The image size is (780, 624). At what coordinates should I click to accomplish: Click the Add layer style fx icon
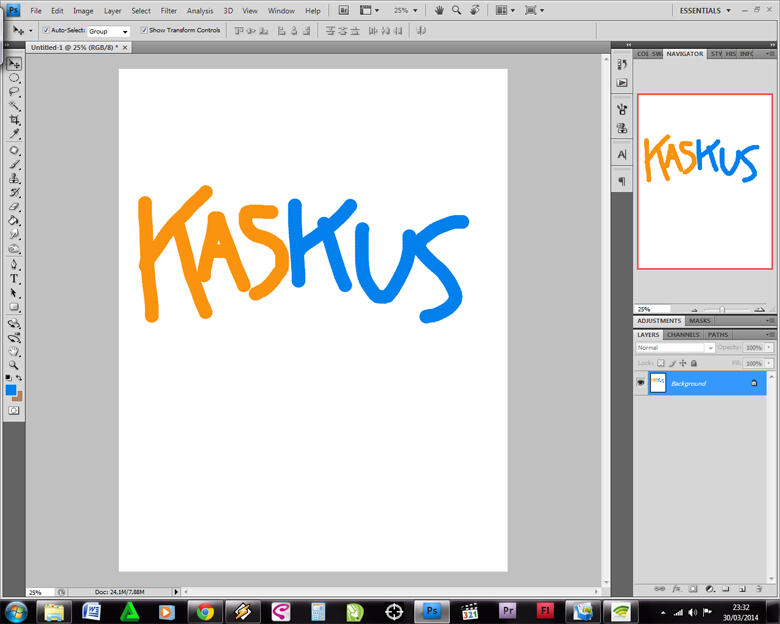[x=676, y=589]
